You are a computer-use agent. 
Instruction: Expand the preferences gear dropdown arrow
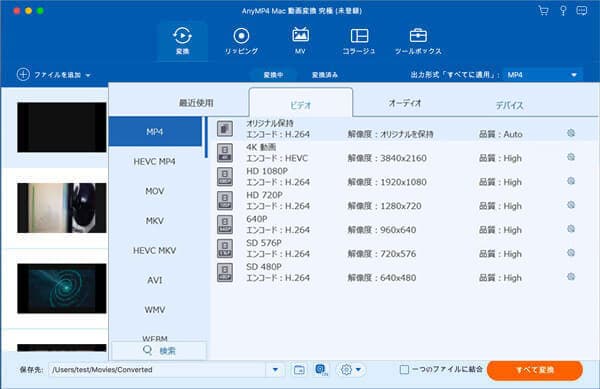[x=359, y=370]
